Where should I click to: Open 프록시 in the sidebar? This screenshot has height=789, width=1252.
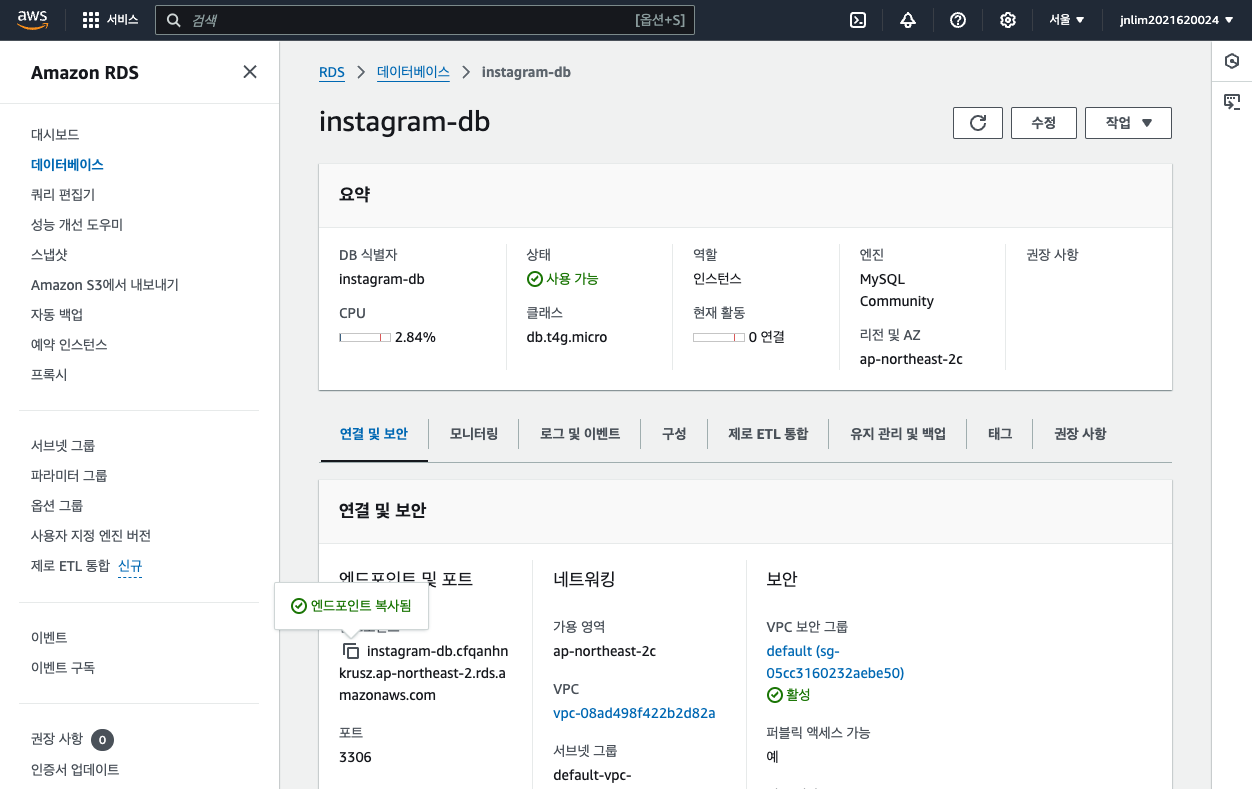click(x=49, y=374)
